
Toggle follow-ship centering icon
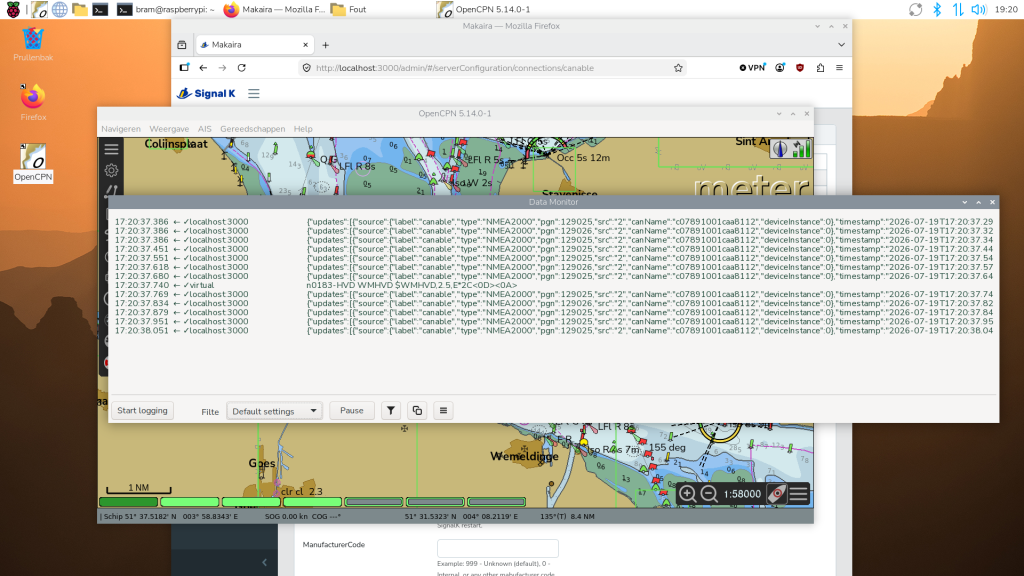[776, 494]
